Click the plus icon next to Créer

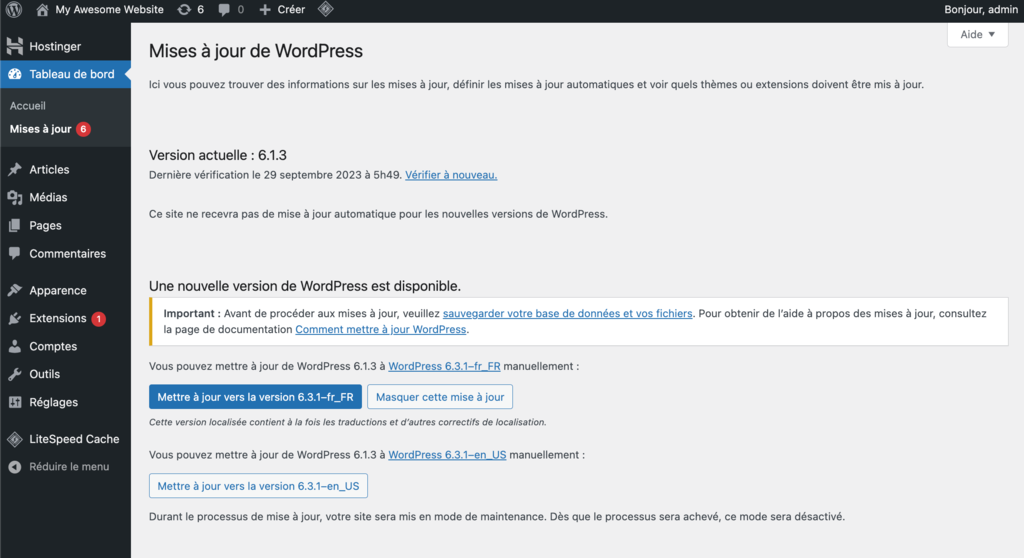coord(264,9)
